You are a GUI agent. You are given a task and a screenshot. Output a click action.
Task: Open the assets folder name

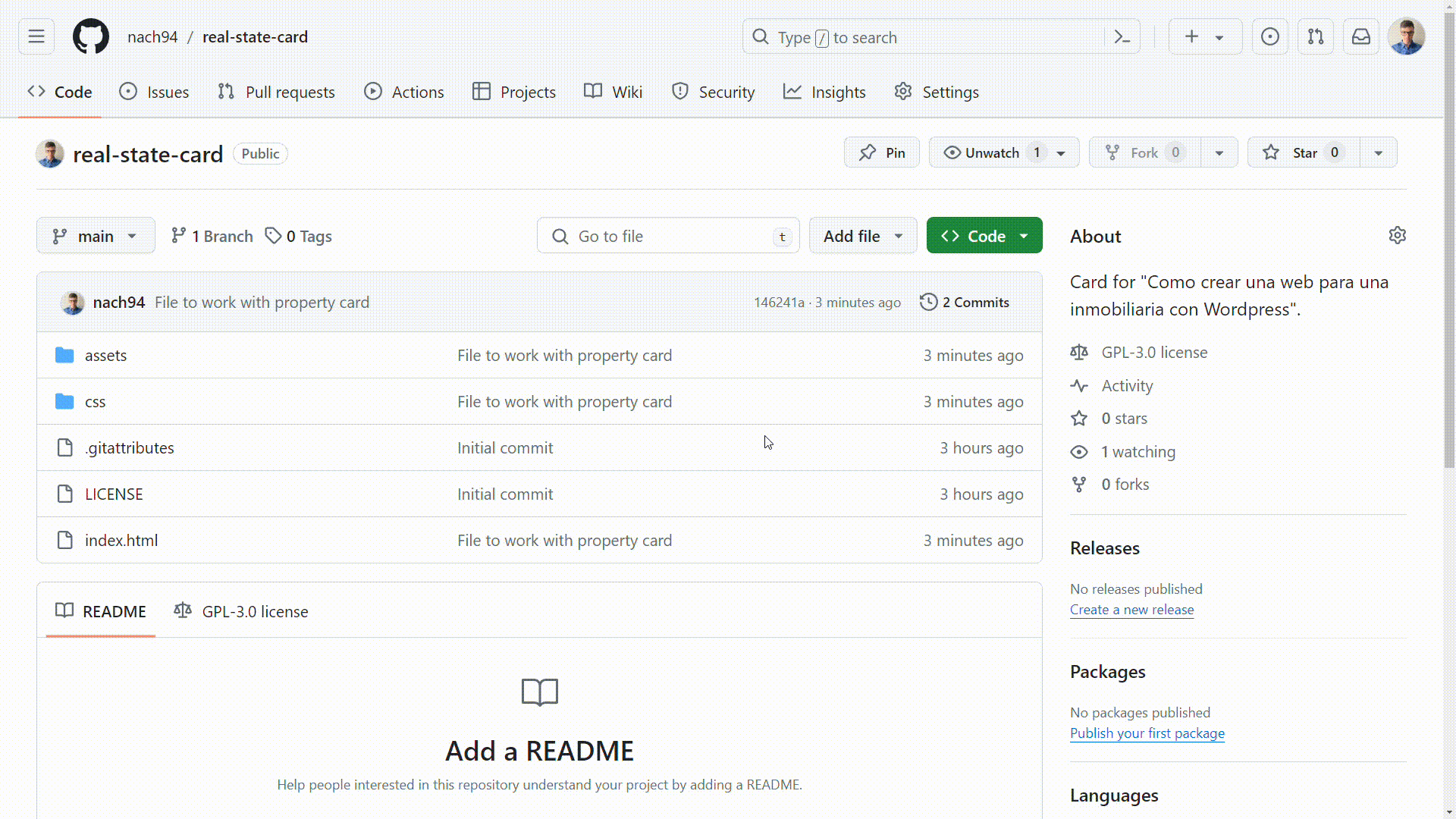(x=105, y=355)
